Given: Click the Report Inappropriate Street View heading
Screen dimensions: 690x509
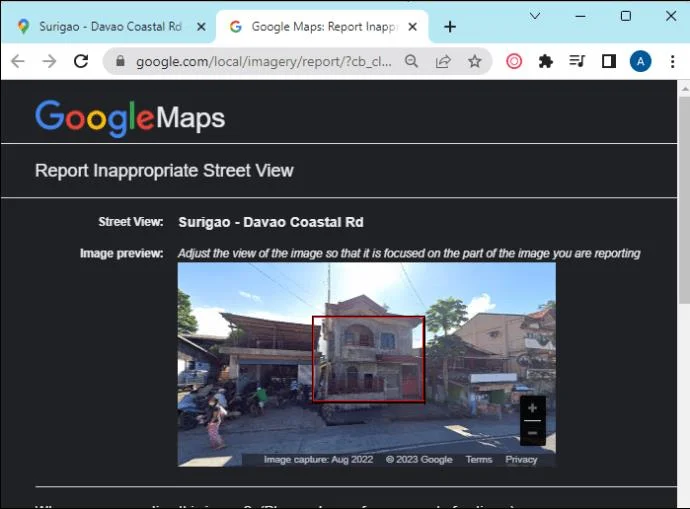Looking at the screenshot, I should click(x=164, y=171).
